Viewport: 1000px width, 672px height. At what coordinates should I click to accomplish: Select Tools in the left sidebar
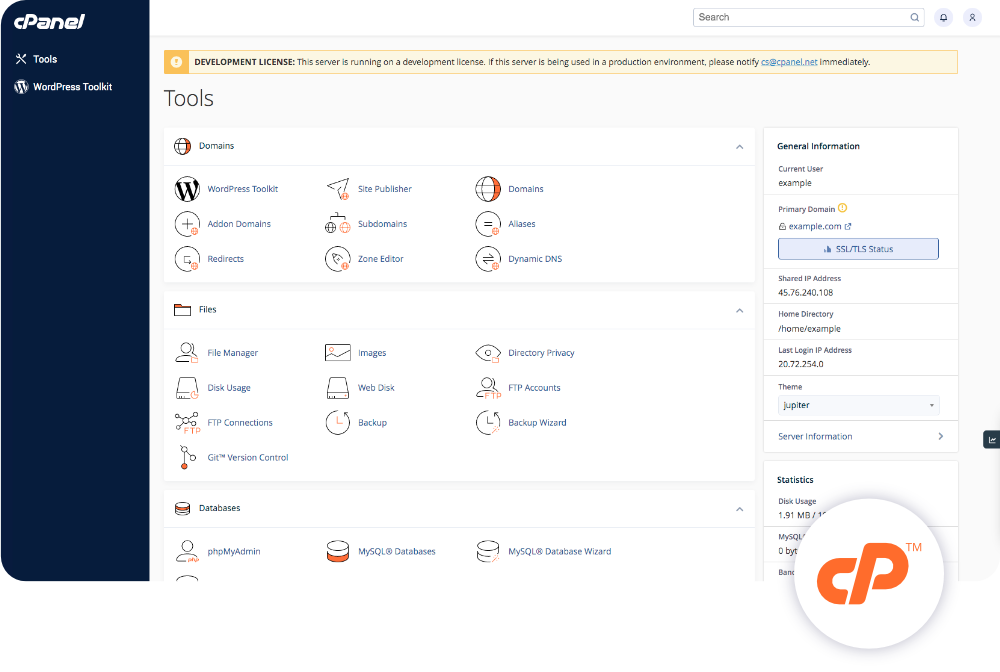pos(45,59)
